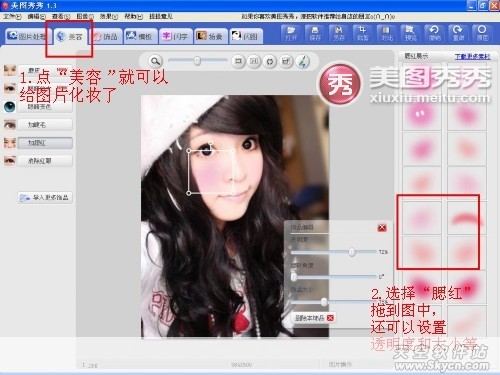Select the 加腮红 blush option
This screenshot has height=375, width=500.
click(x=45, y=143)
